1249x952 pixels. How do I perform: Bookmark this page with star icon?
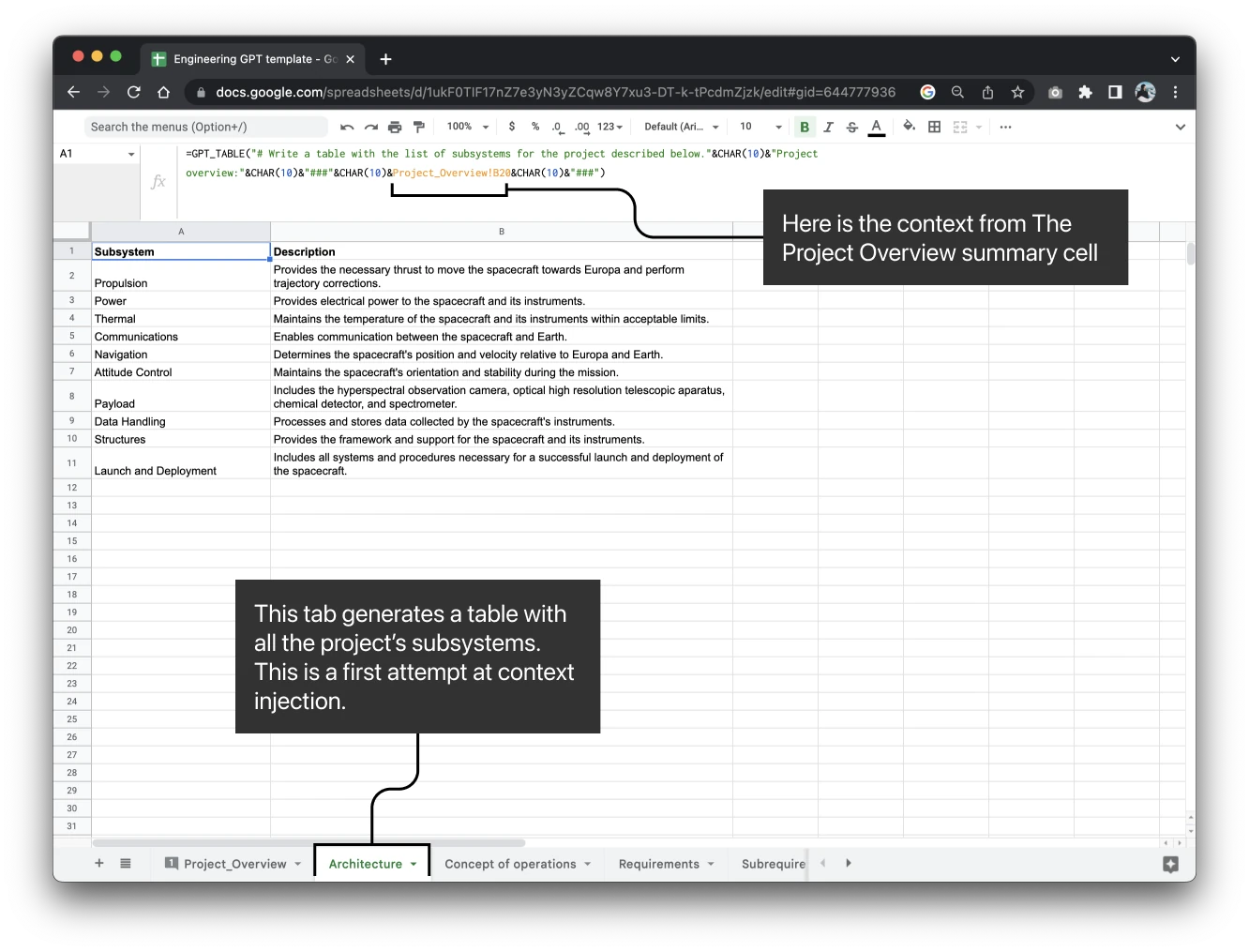click(x=1017, y=92)
